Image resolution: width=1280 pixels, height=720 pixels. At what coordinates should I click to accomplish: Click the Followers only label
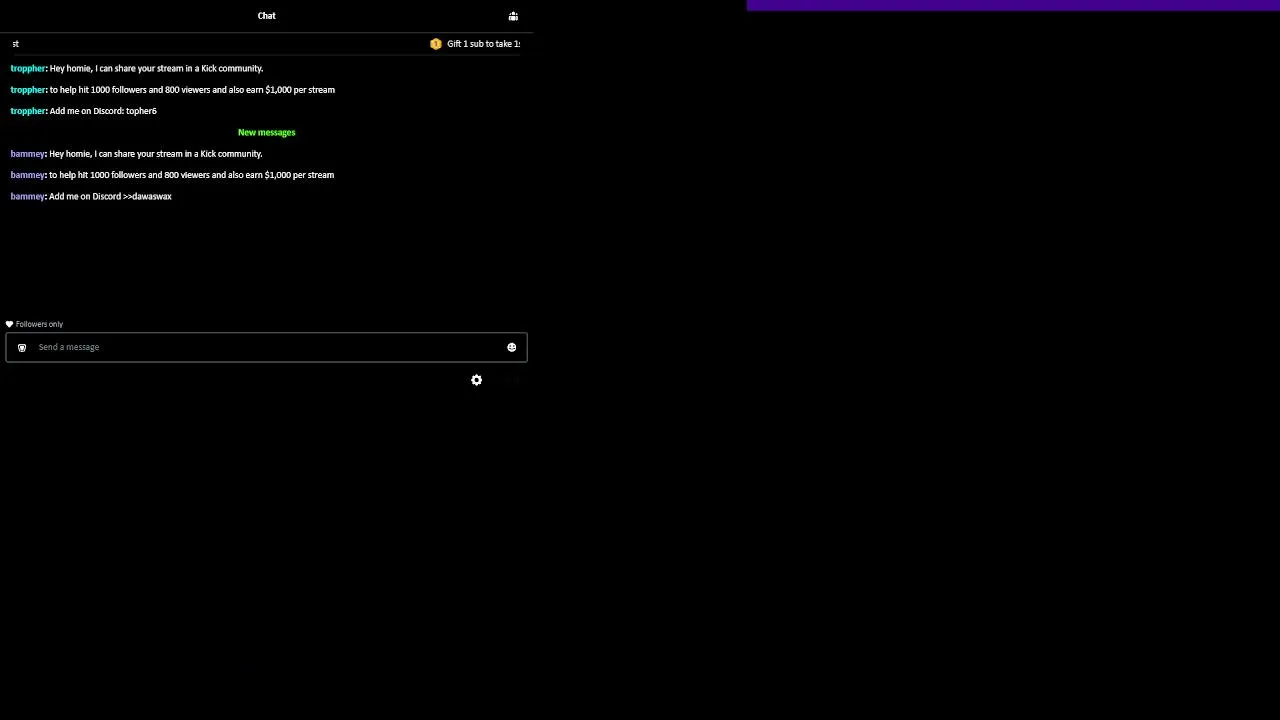click(39, 324)
